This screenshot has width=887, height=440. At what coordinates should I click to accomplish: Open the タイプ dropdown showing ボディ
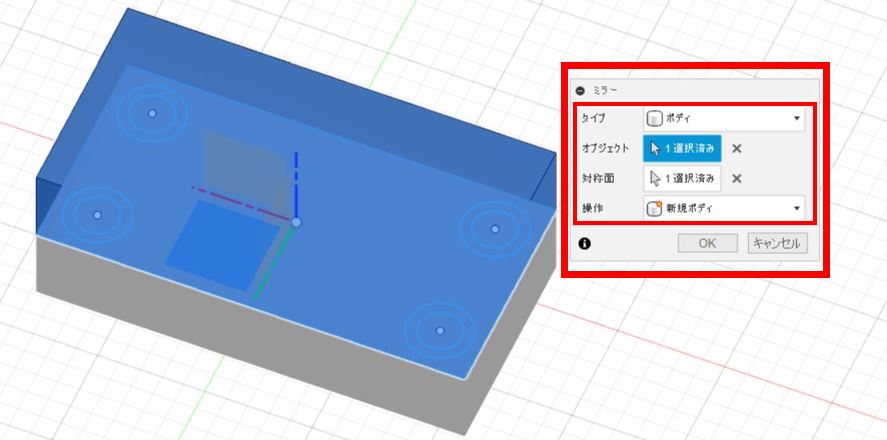click(724, 119)
